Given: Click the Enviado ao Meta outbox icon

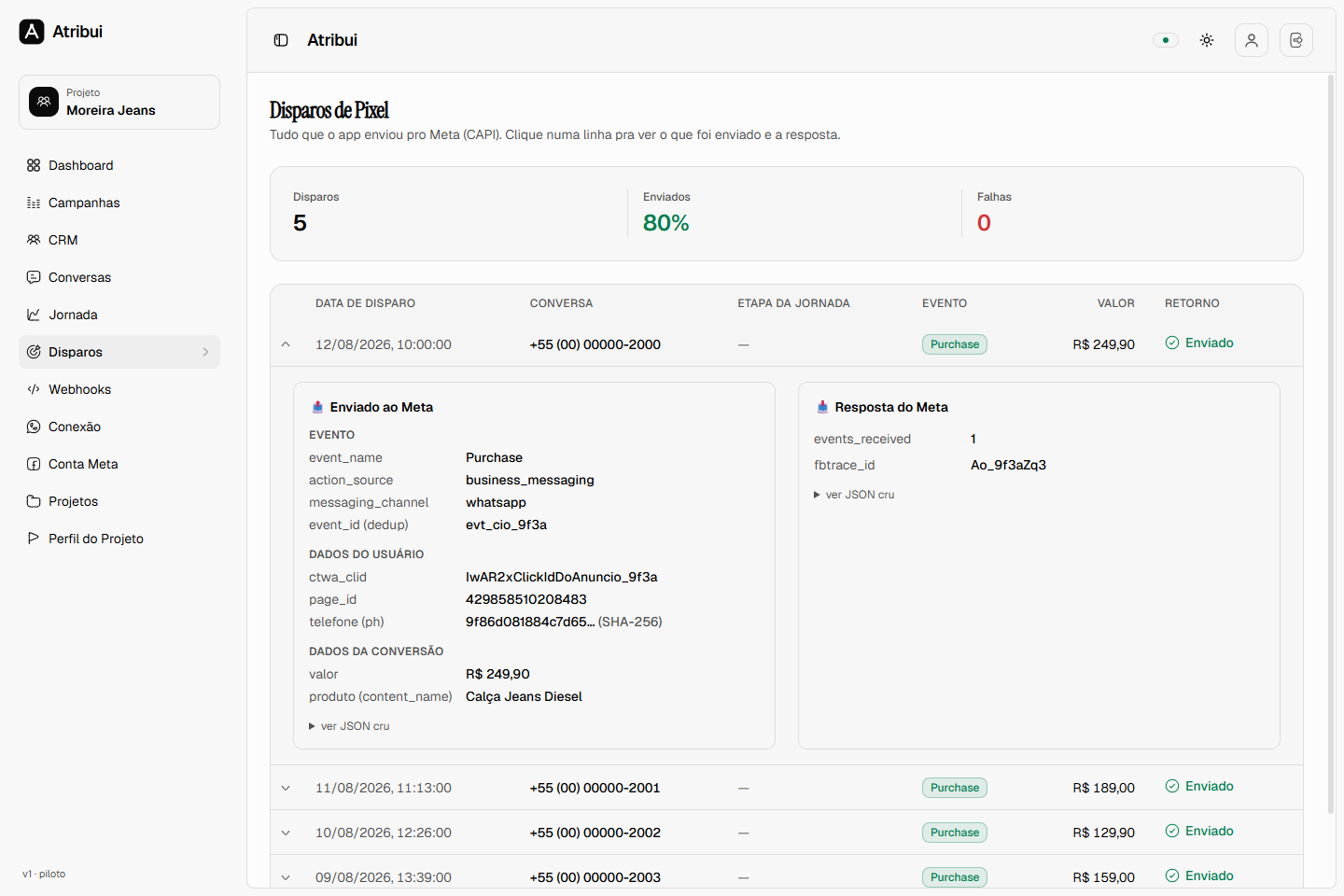Looking at the screenshot, I should (317, 407).
